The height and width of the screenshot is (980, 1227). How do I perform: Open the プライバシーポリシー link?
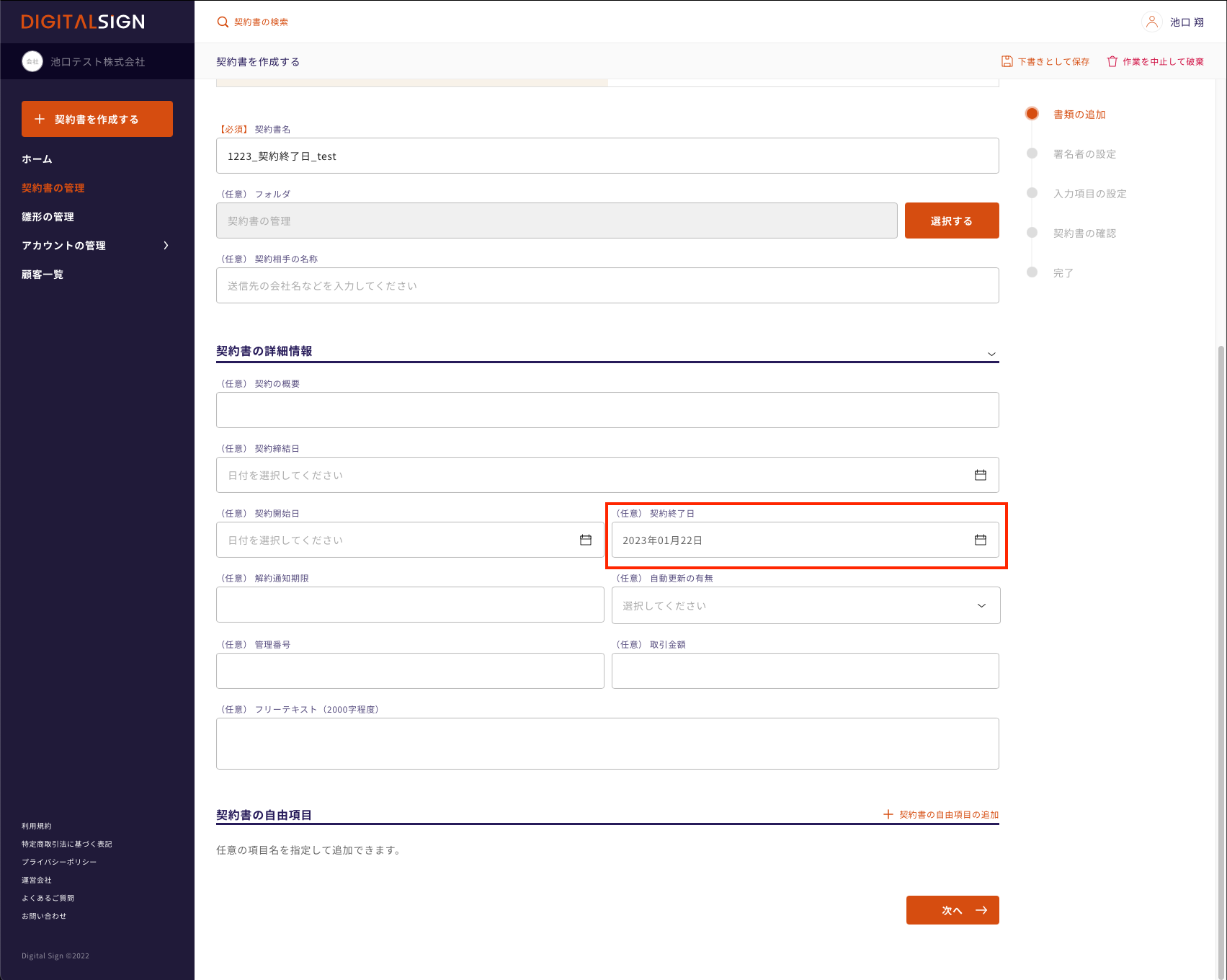59,862
